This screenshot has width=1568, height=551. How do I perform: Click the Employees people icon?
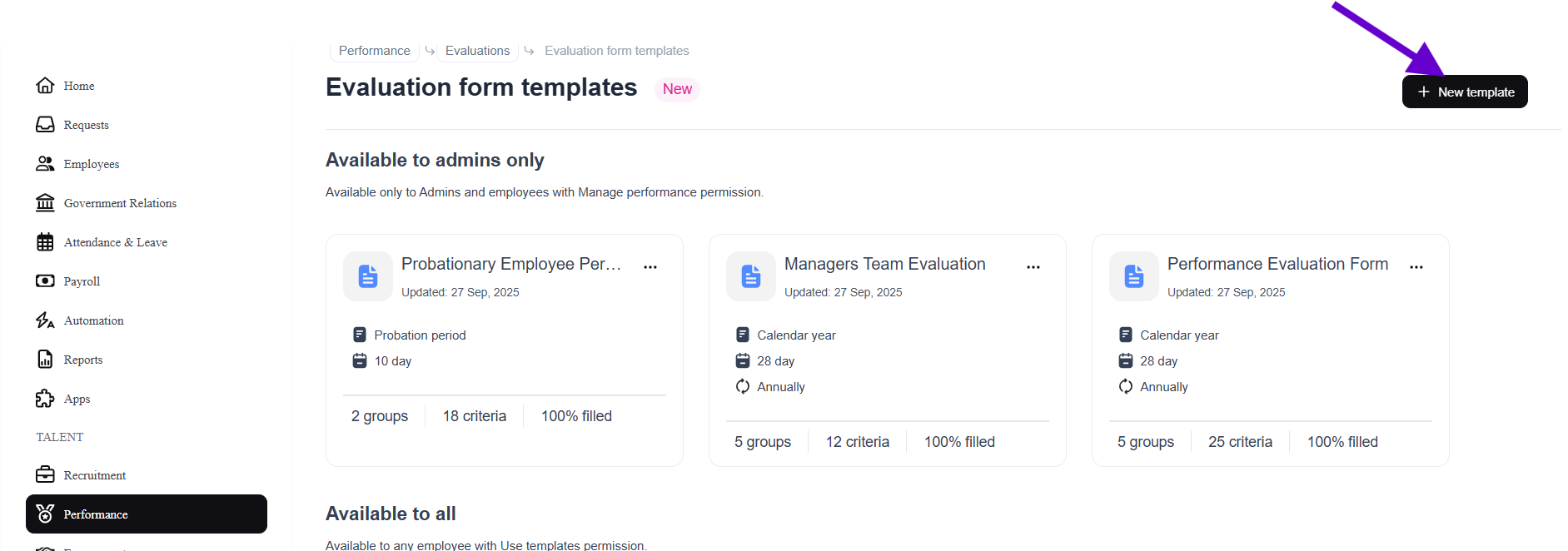coord(45,164)
